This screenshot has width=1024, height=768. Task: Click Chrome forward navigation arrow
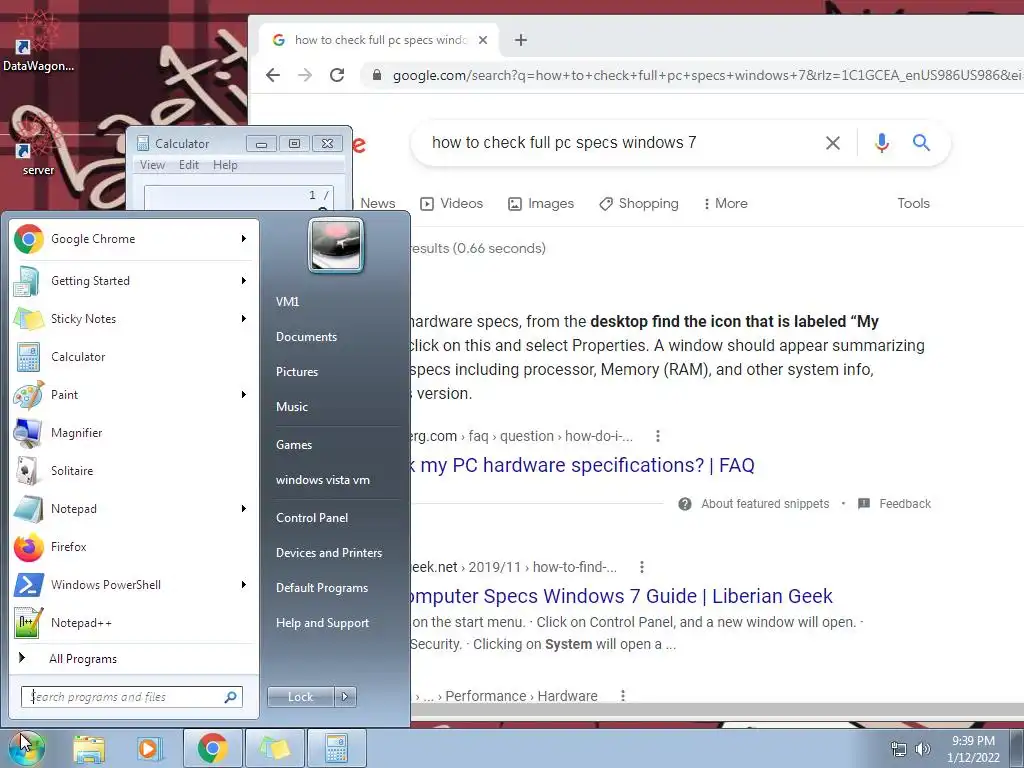point(305,75)
